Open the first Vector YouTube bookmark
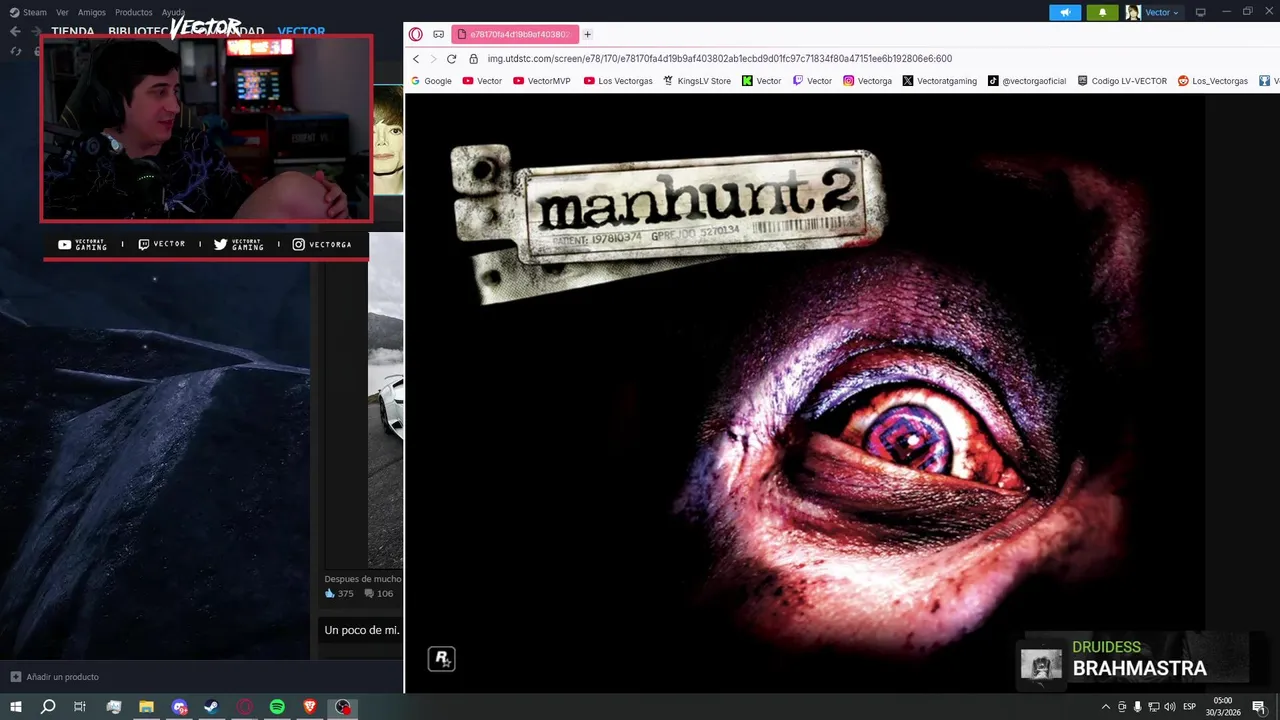Screen dimensions: 1280x720 [x=482, y=81]
